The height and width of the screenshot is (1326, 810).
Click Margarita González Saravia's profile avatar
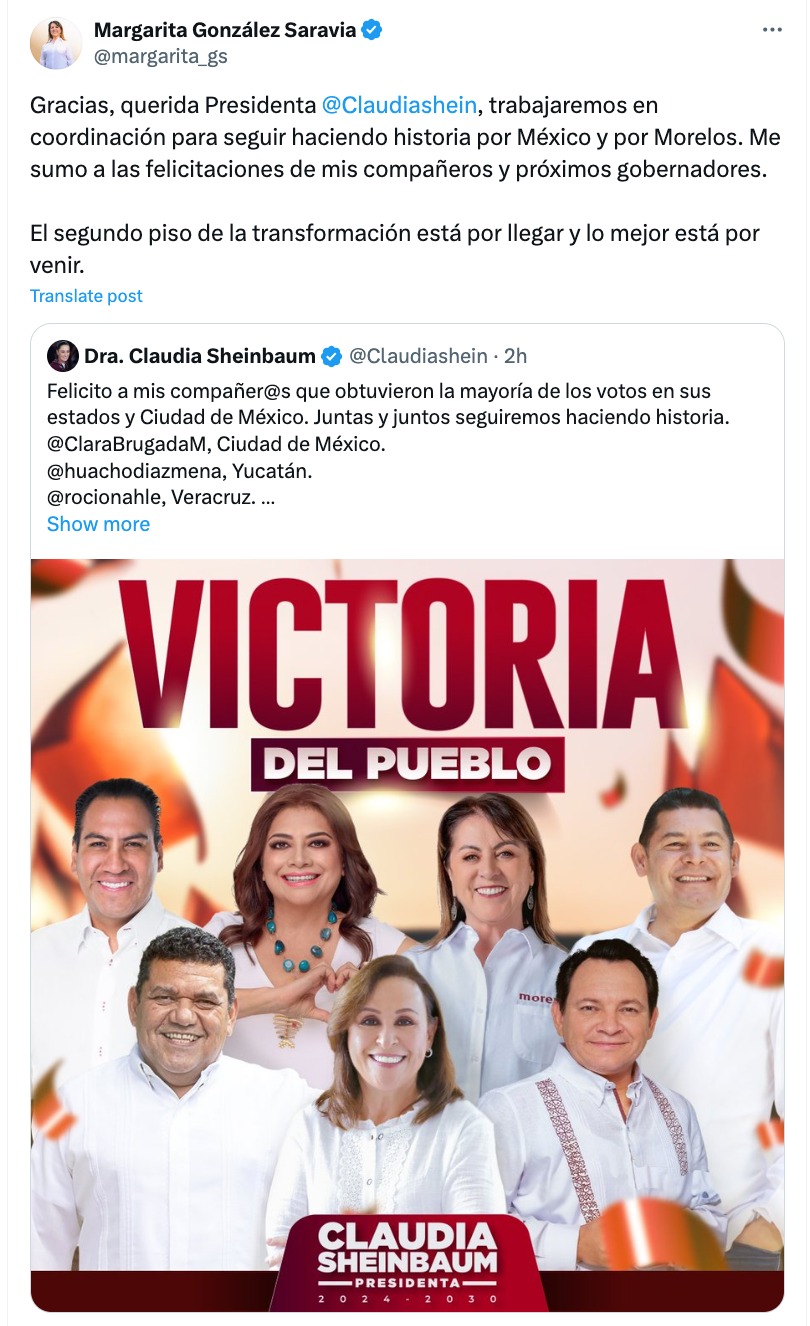(x=55, y=43)
